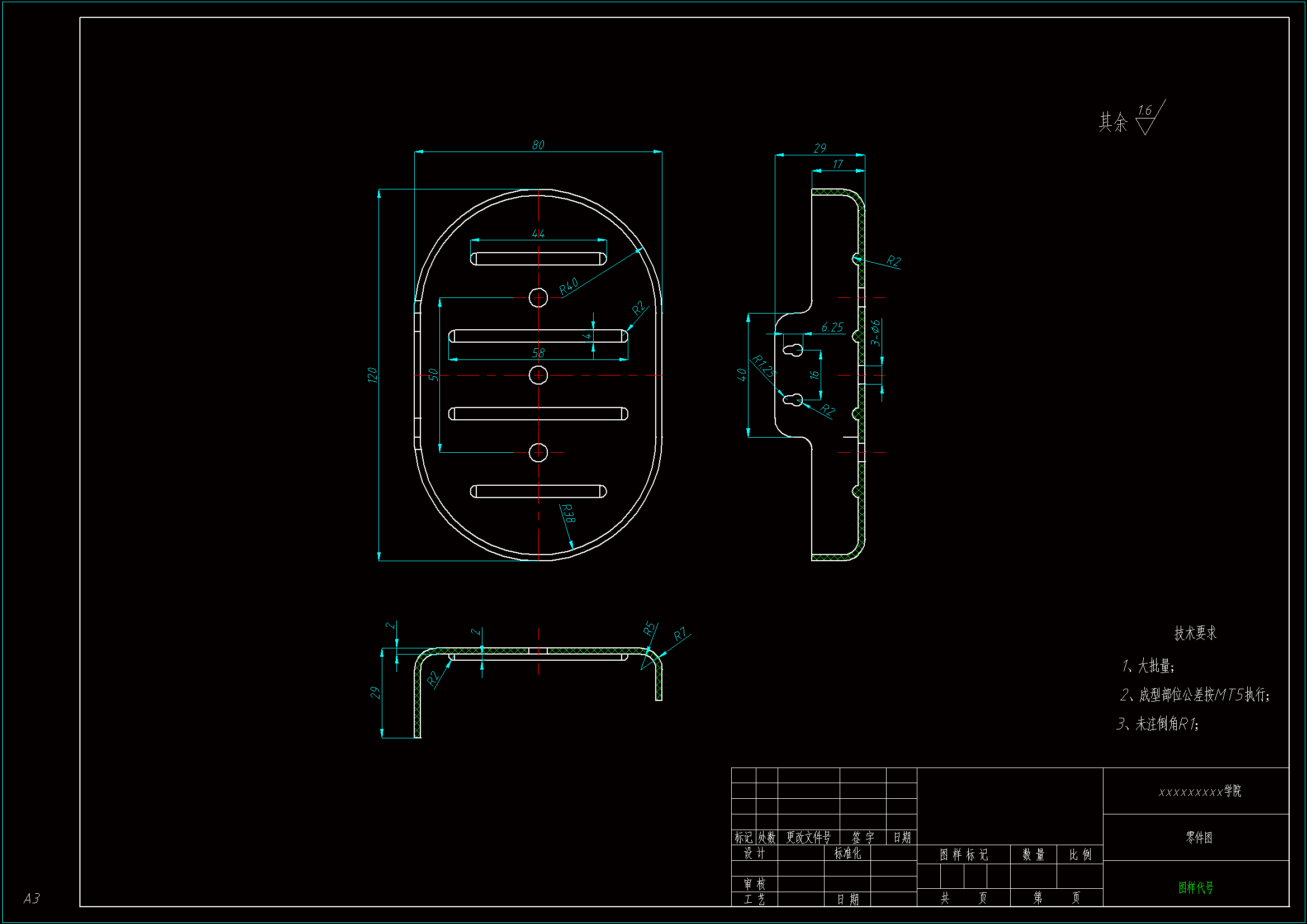Select the green 图样代号 text
The height and width of the screenshot is (924, 1307).
[1195, 887]
